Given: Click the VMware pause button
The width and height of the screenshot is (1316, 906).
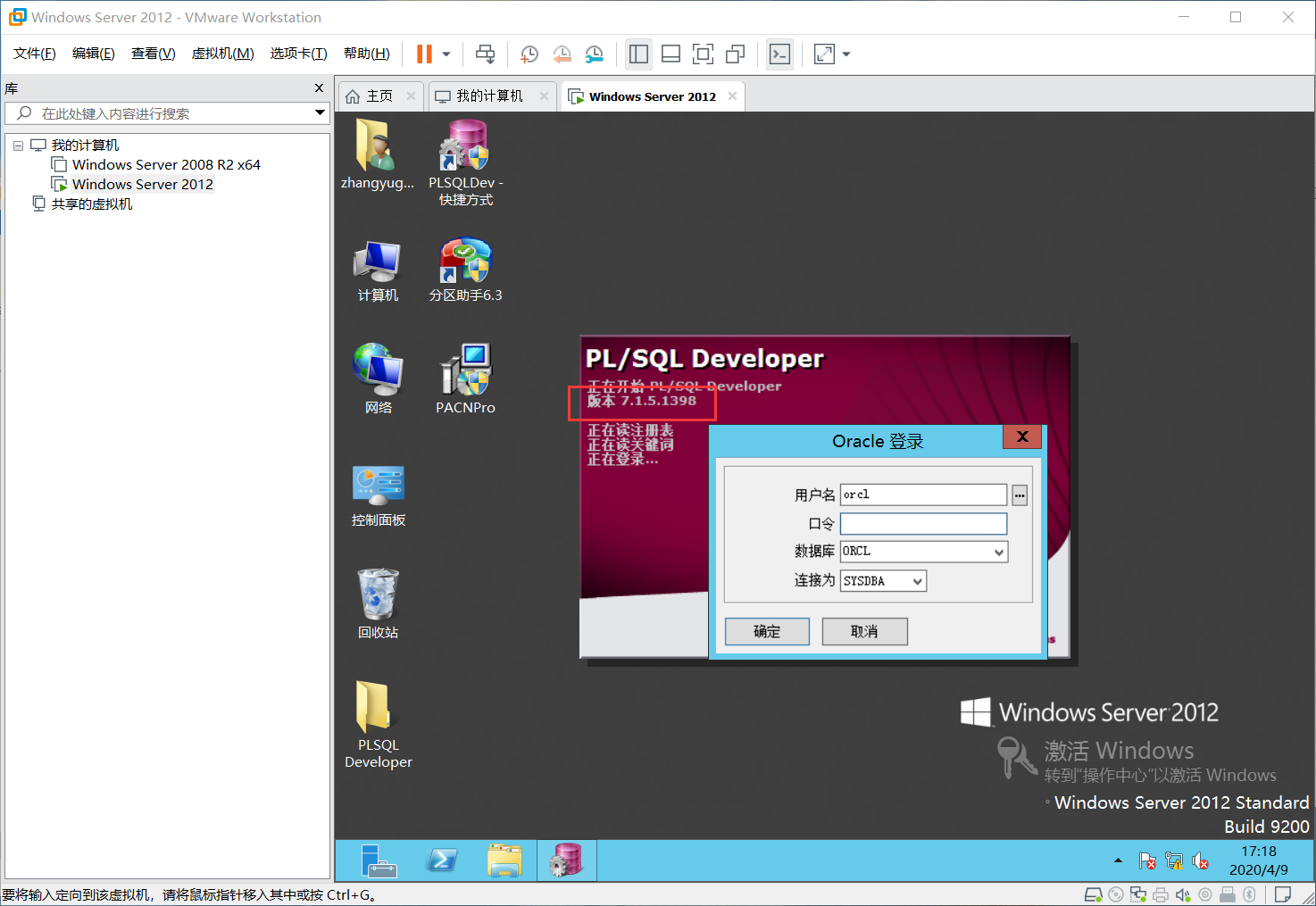Looking at the screenshot, I should pos(424,54).
